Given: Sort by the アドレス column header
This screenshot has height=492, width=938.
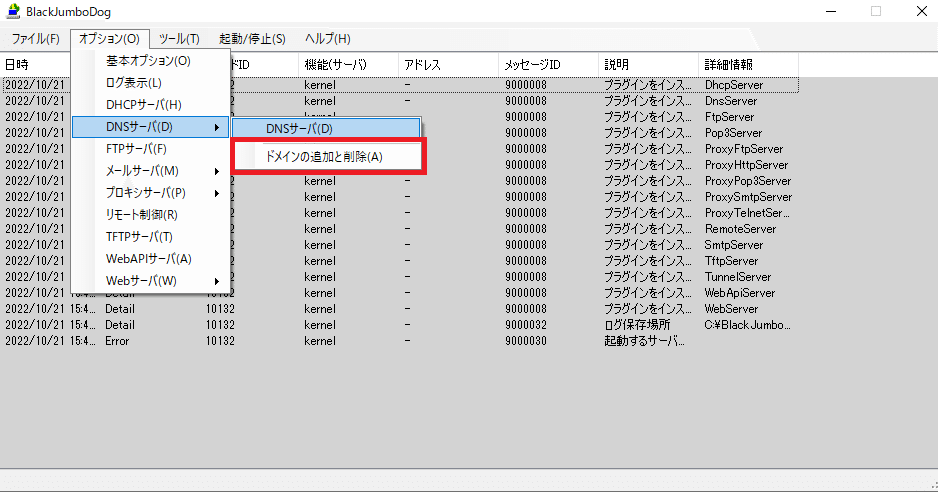Looking at the screenshot, I should pos(448,65).
